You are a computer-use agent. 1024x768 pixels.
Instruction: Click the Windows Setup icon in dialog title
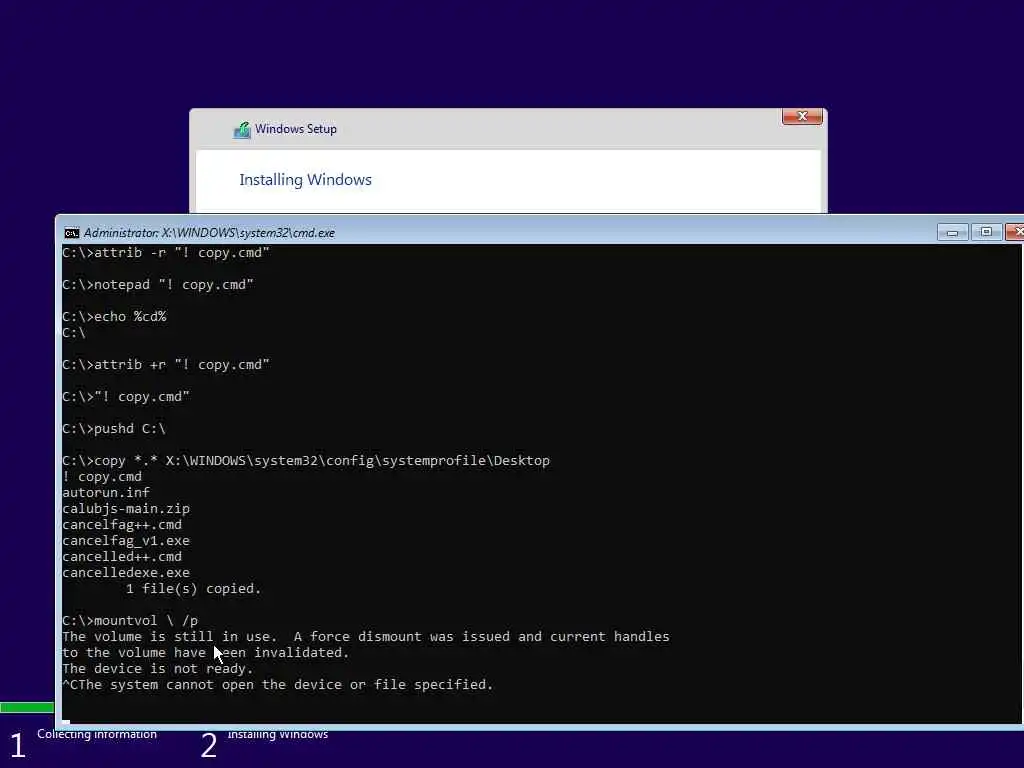242,130
